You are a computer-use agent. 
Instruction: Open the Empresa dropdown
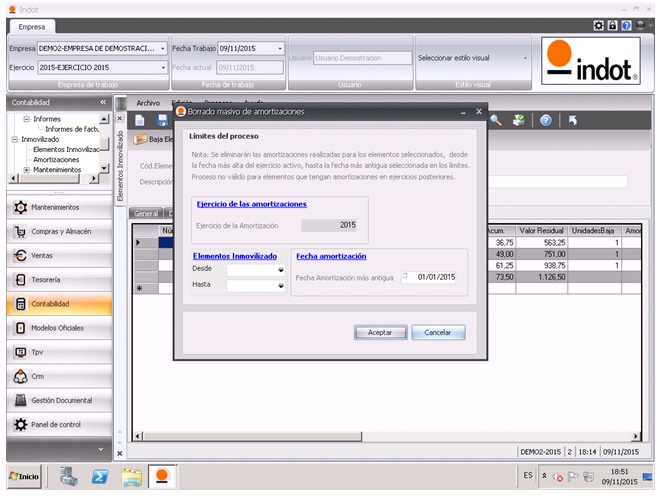(x=162, y=48)
